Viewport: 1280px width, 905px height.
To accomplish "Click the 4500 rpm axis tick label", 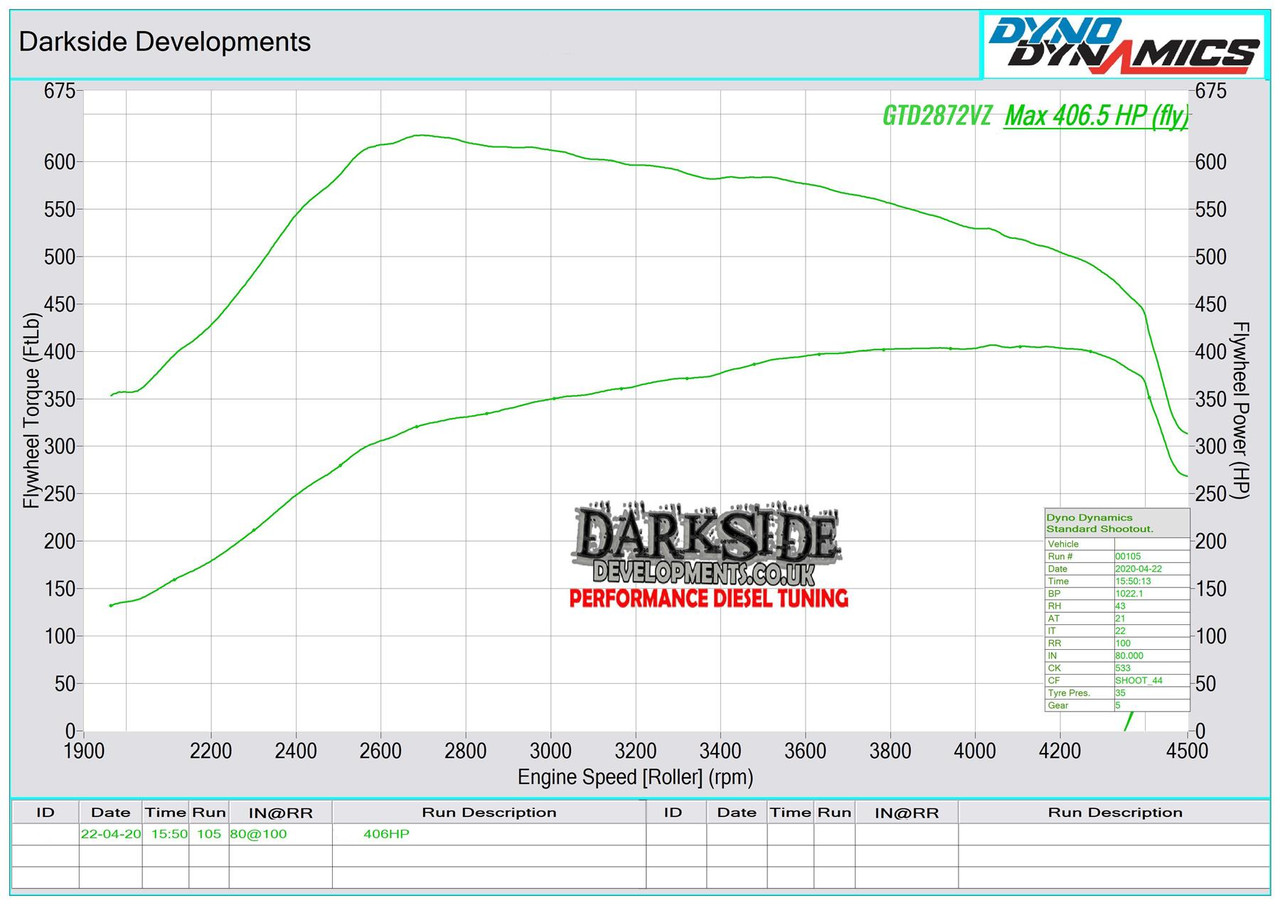I will 1187,751.
